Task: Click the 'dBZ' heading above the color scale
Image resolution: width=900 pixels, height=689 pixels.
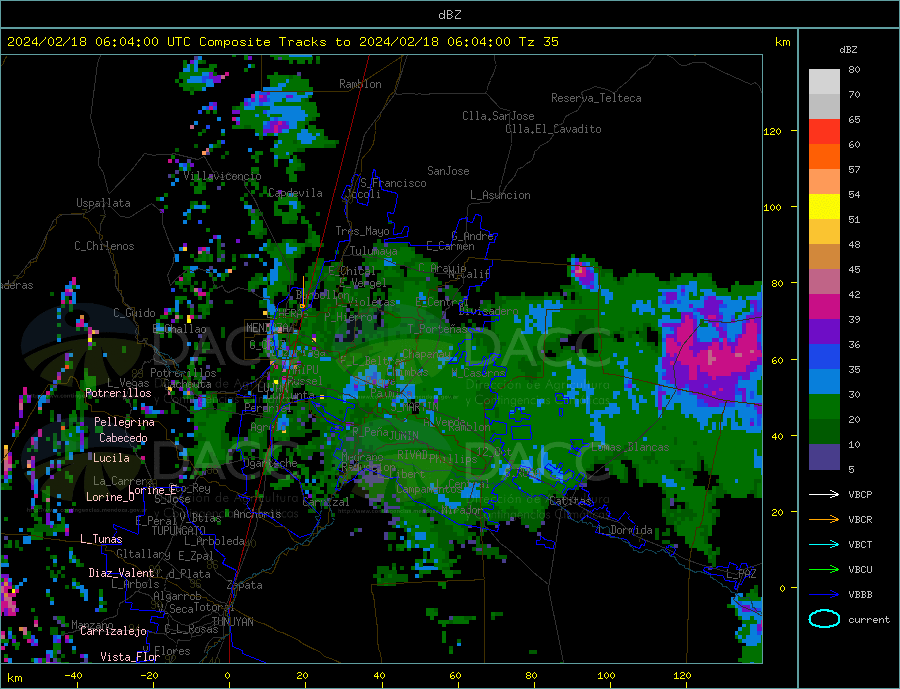Action: point(848,50)
